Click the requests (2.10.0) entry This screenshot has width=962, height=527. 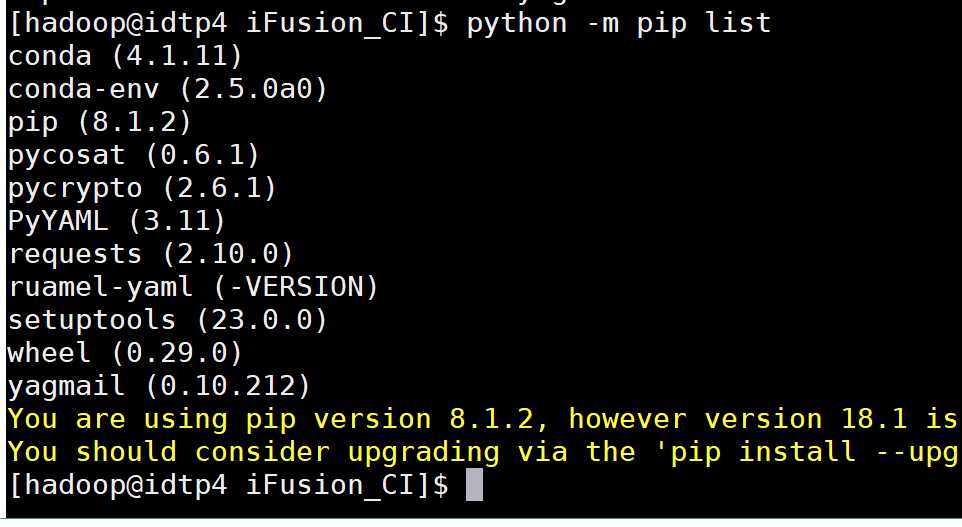point(150,253)
